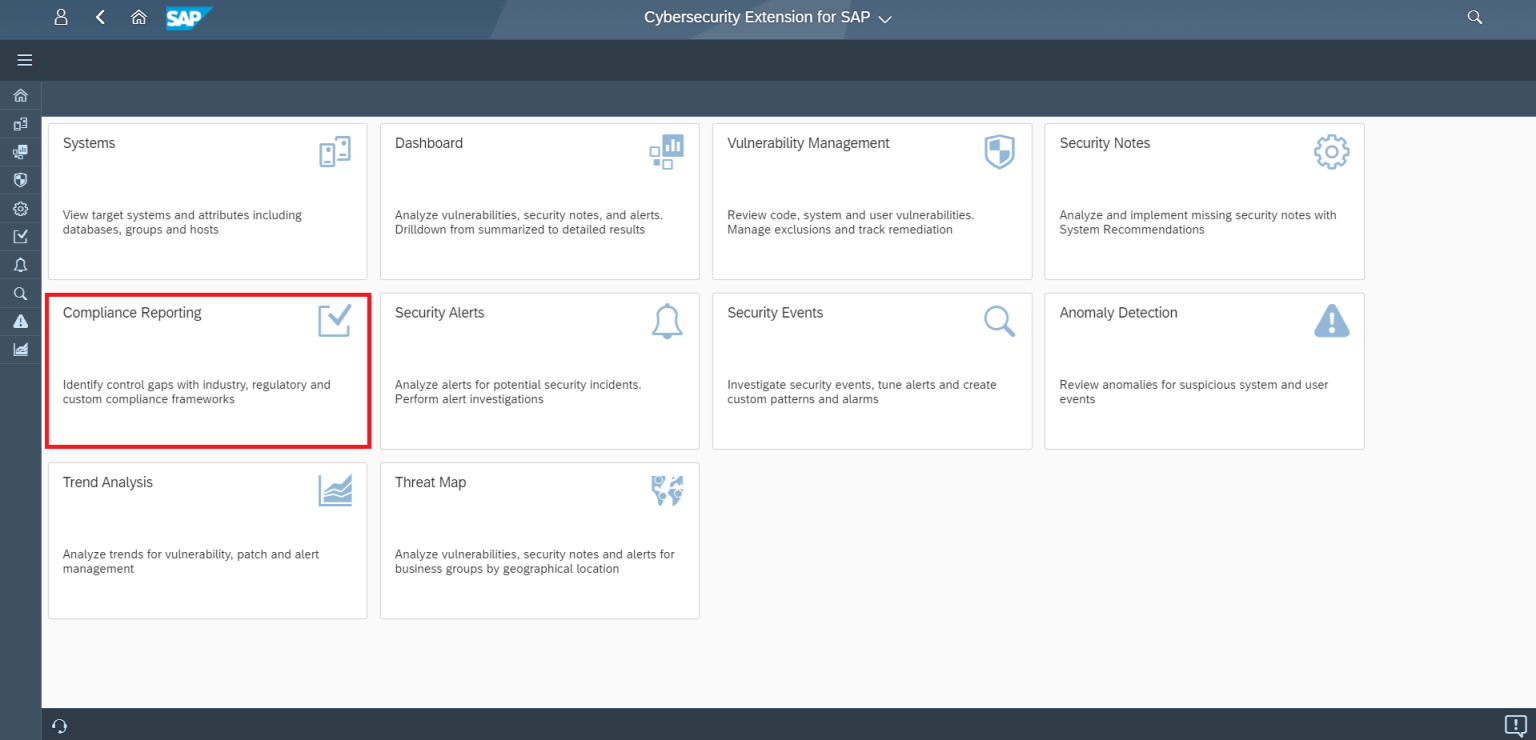Open the Compliance Reporting tile
1536x740 pixels.
click(207, 370)
